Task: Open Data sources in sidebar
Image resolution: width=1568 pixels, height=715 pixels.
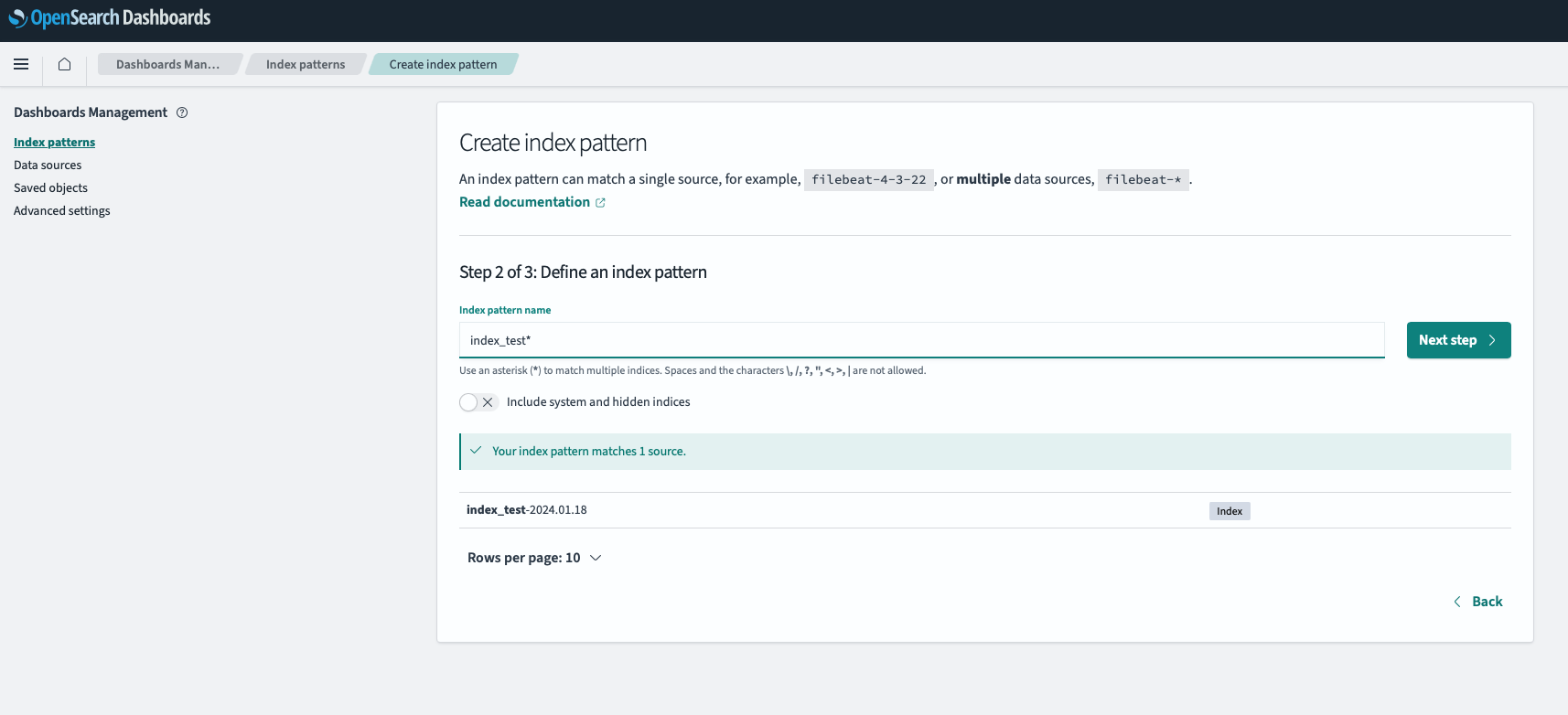Action: 48,165
